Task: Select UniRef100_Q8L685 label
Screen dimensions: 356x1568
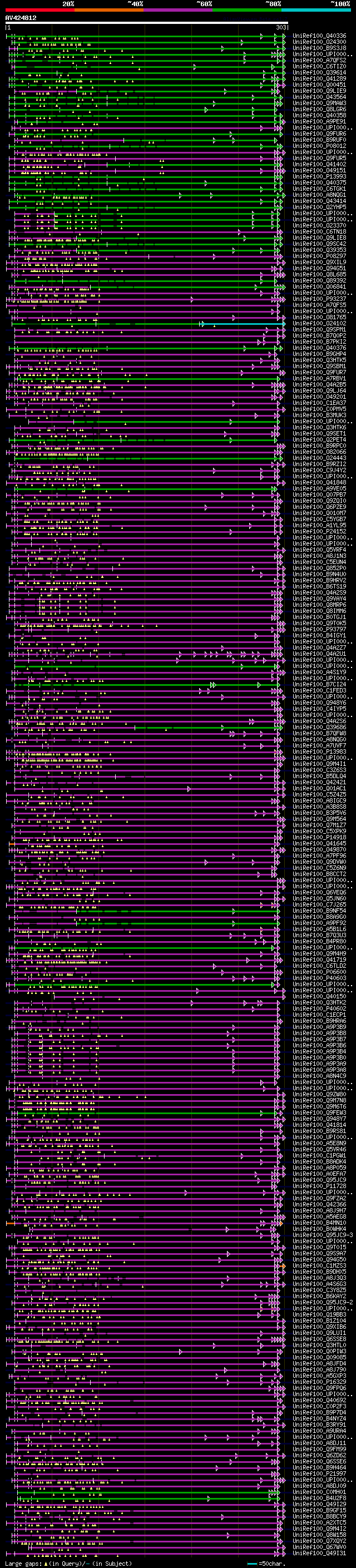Action: (319, 274)
